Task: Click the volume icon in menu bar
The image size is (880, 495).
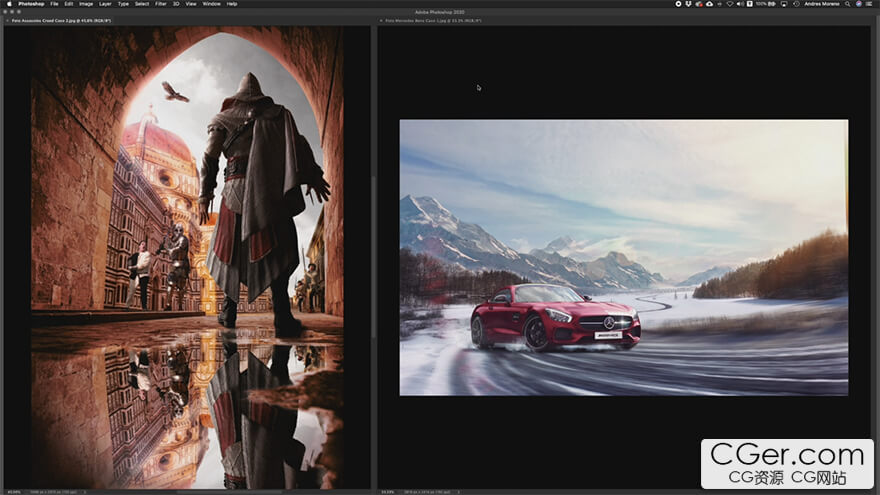Action: pos(740,4)
